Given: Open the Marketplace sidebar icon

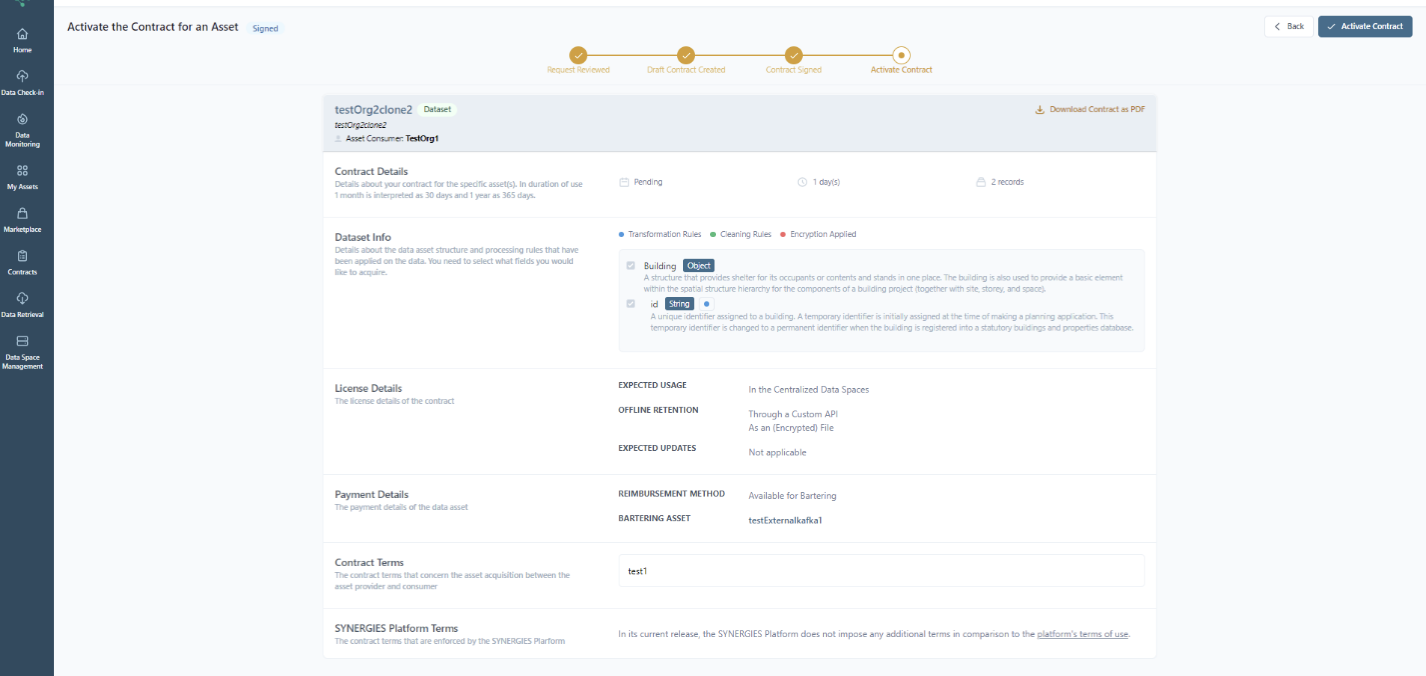Looking at the screenshot, I should (x=22, y=214).
